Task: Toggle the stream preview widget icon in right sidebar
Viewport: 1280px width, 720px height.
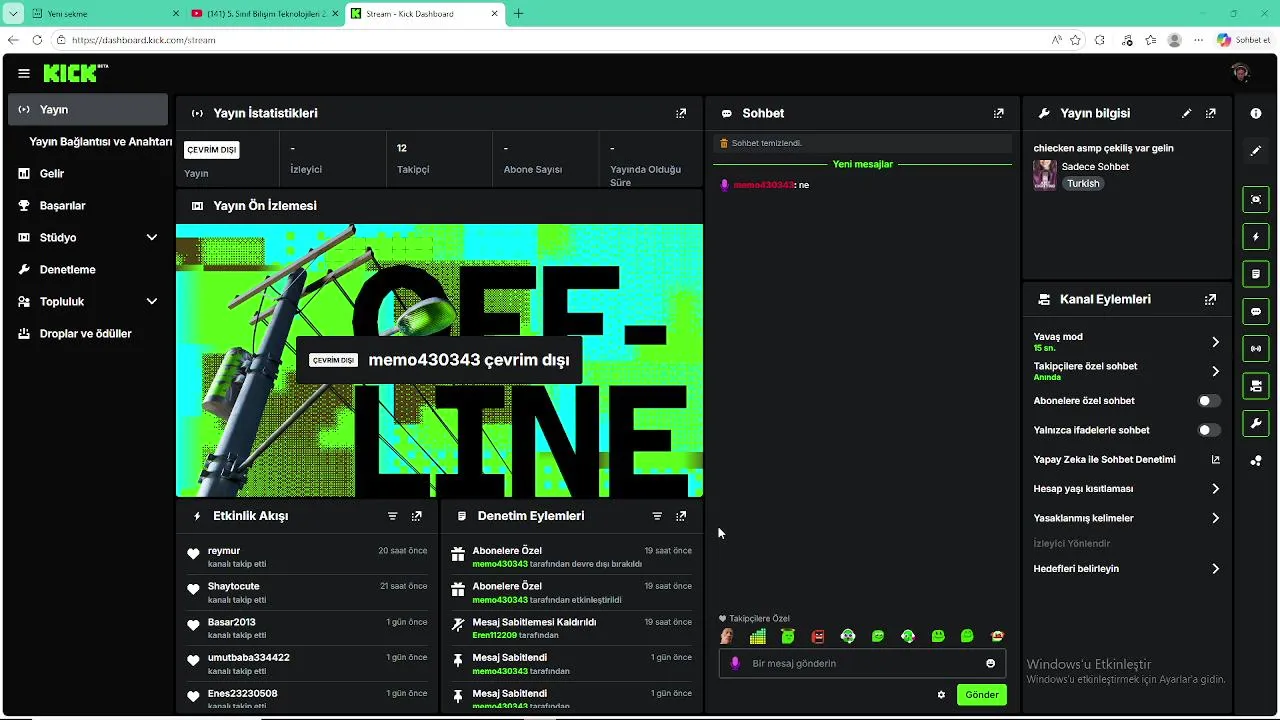Action: 1256,199
